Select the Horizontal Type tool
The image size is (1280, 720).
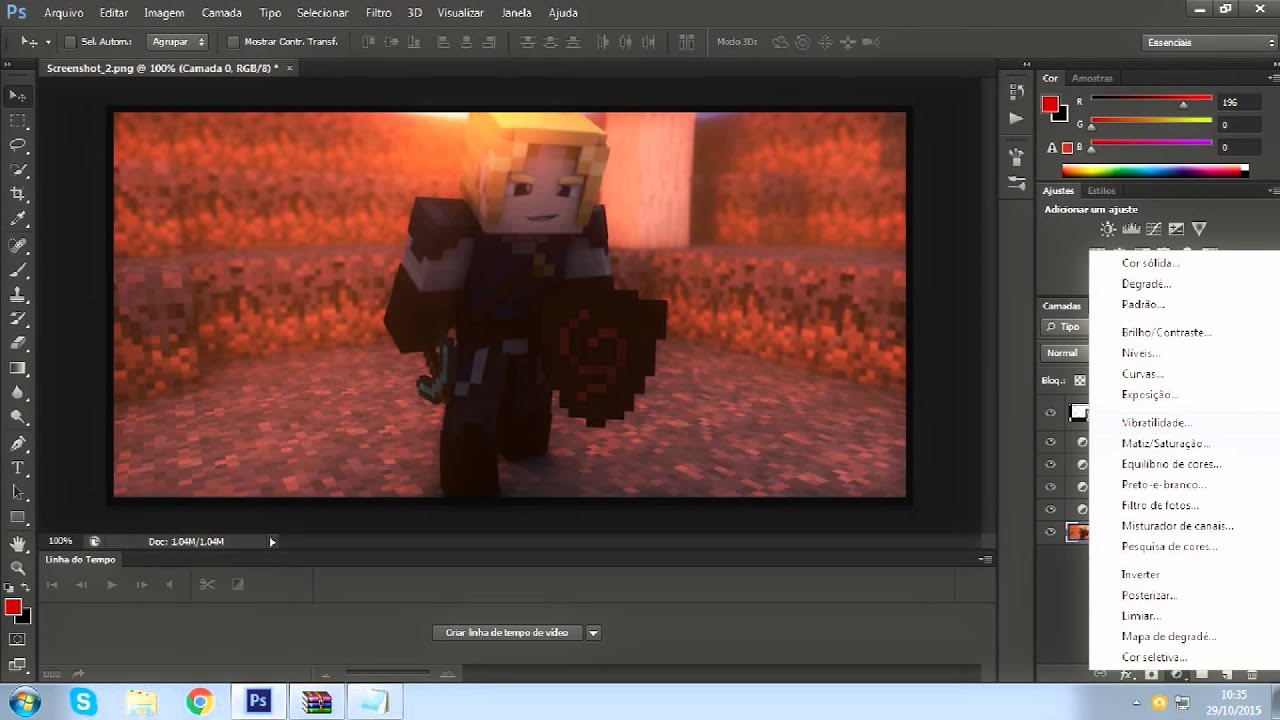[18, 468]
